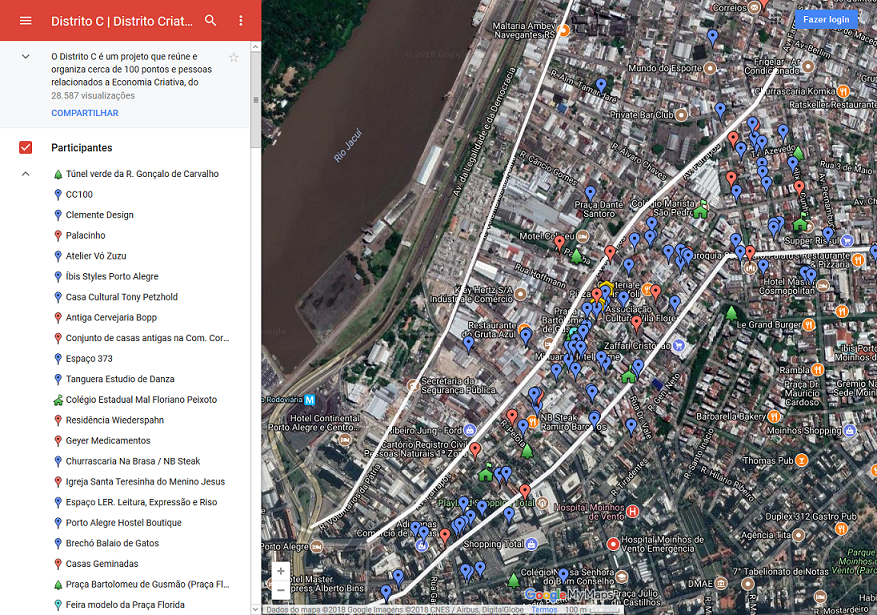Click the Motel Coliseu lodging icon

[583, 236]
